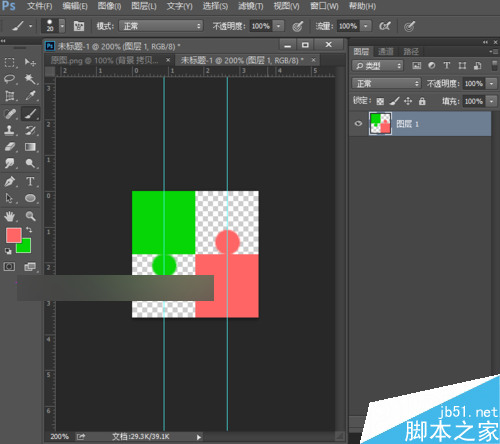The width and height of the screenshot is (500, 444).
Task: Open the layer blend mode 正常 dropdown
Action: [x=386, y=83]
